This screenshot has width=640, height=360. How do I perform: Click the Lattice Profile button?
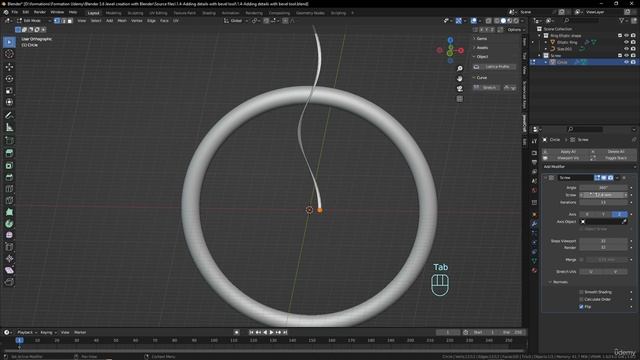(x=494, y=67)
